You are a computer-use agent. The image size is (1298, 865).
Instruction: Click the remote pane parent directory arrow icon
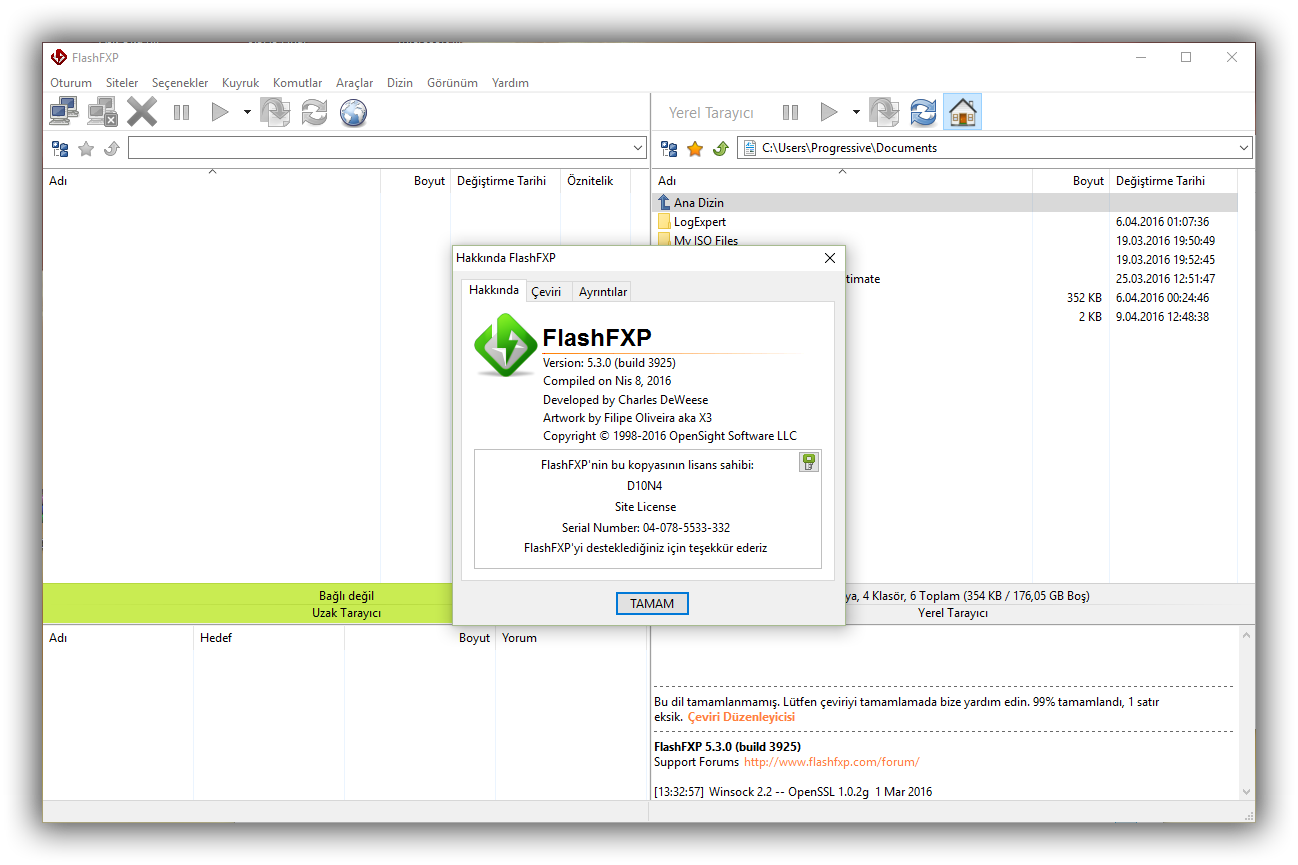pos(111,149)
